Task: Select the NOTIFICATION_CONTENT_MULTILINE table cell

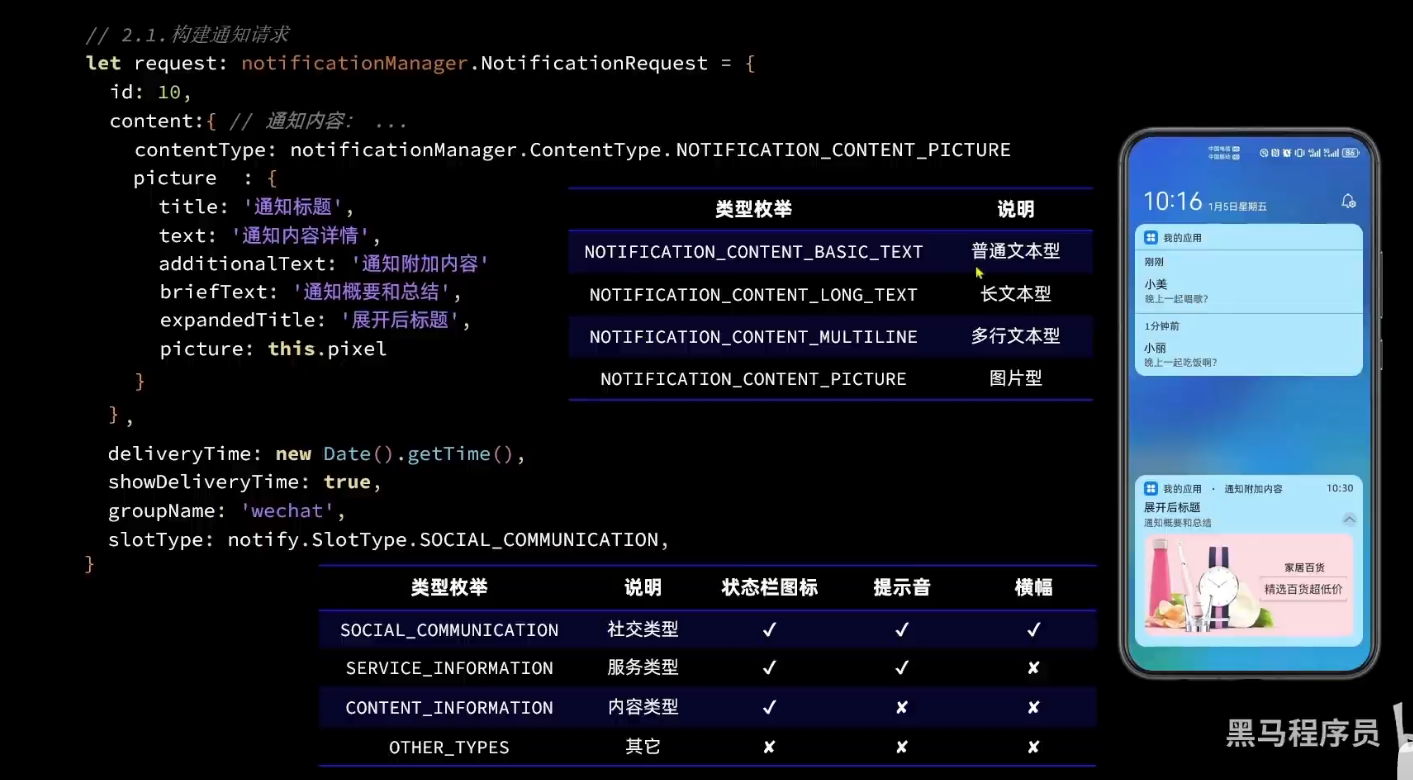Action: 753,337
